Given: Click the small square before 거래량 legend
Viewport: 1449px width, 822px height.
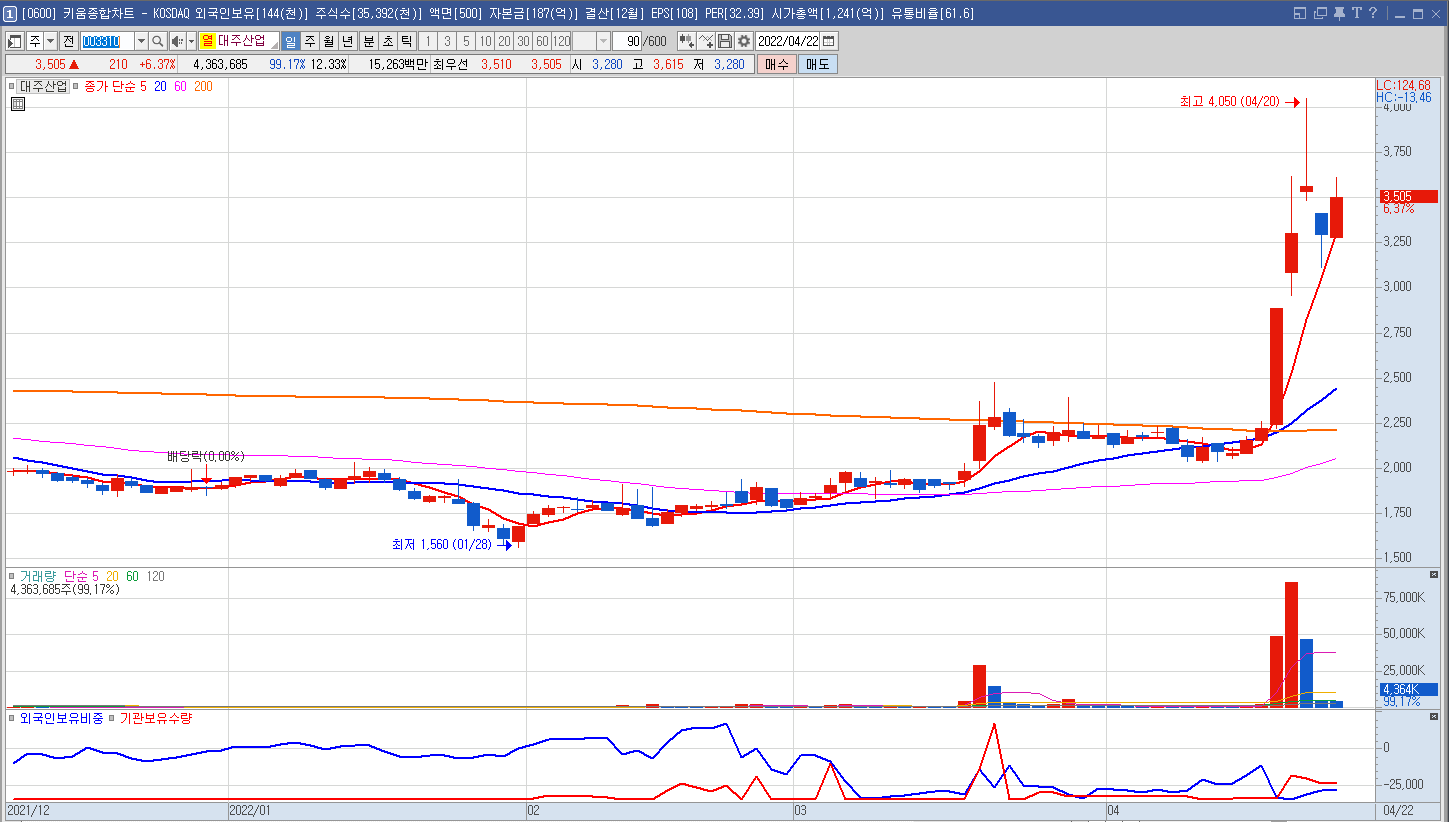Looking at the screenshot, I should pyautogui.click(x=13, y=577).
